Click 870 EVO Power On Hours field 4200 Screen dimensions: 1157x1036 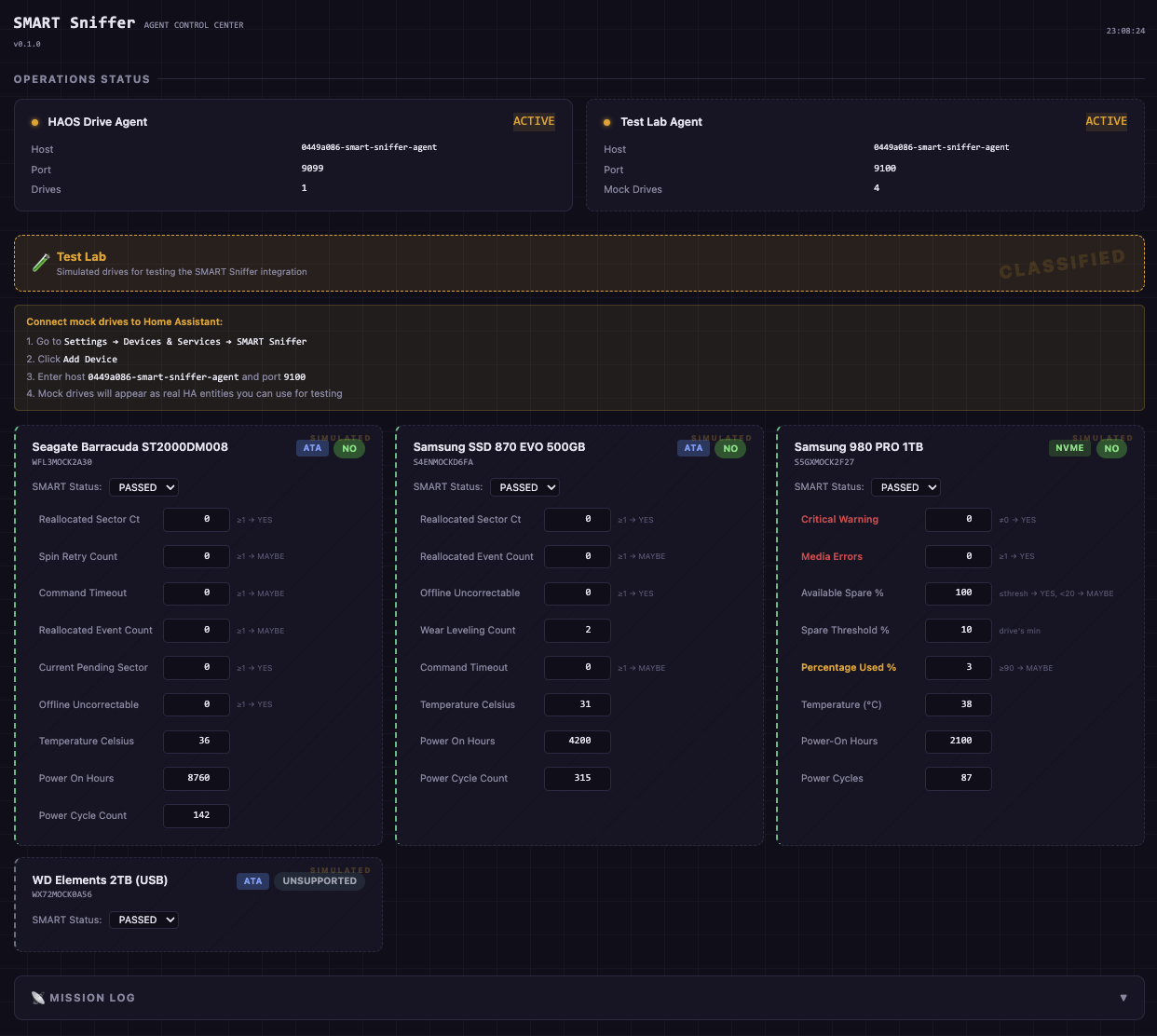pos(578,742)
